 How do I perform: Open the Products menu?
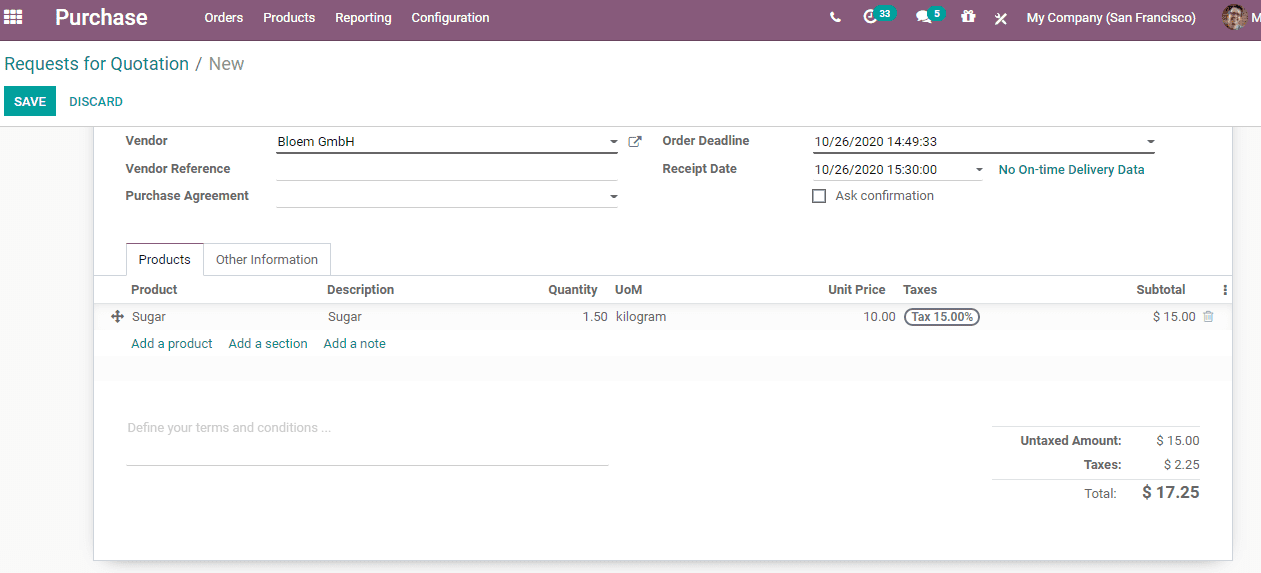[x=289, y=18]
